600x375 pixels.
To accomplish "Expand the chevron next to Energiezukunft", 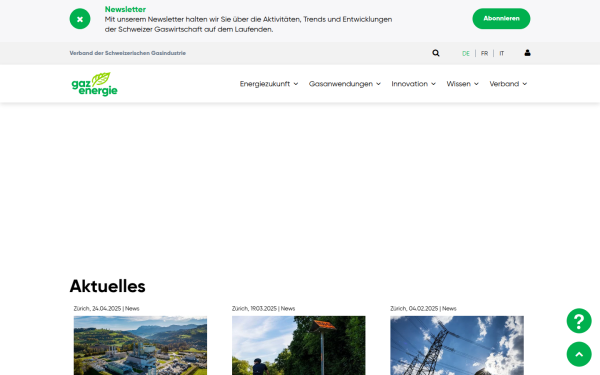I will pyautogui.click(x=296, y=84).
